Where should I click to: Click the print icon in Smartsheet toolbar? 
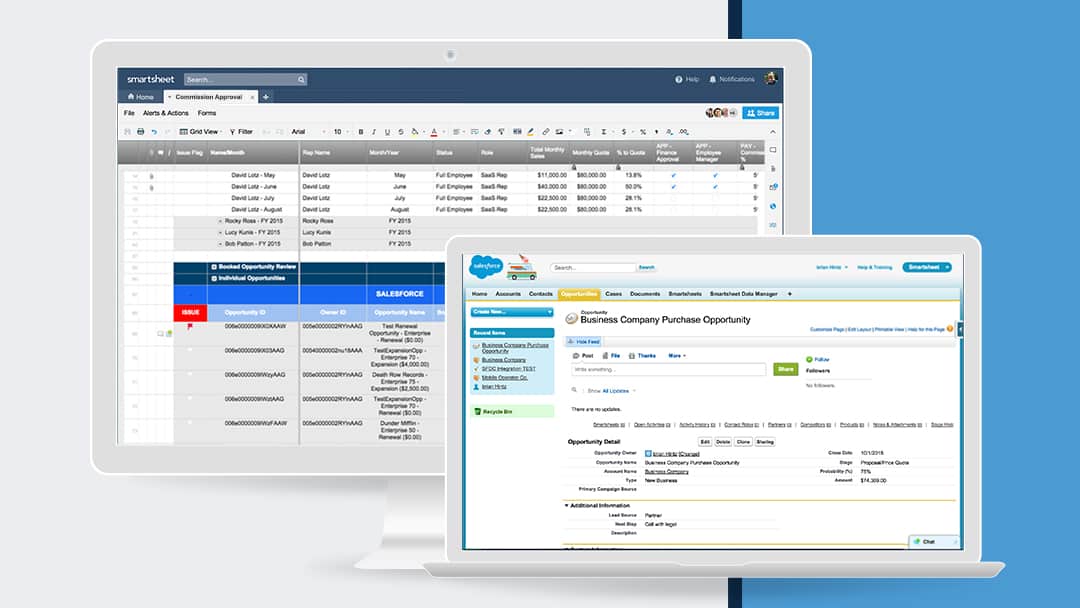(x=141, y=132)
